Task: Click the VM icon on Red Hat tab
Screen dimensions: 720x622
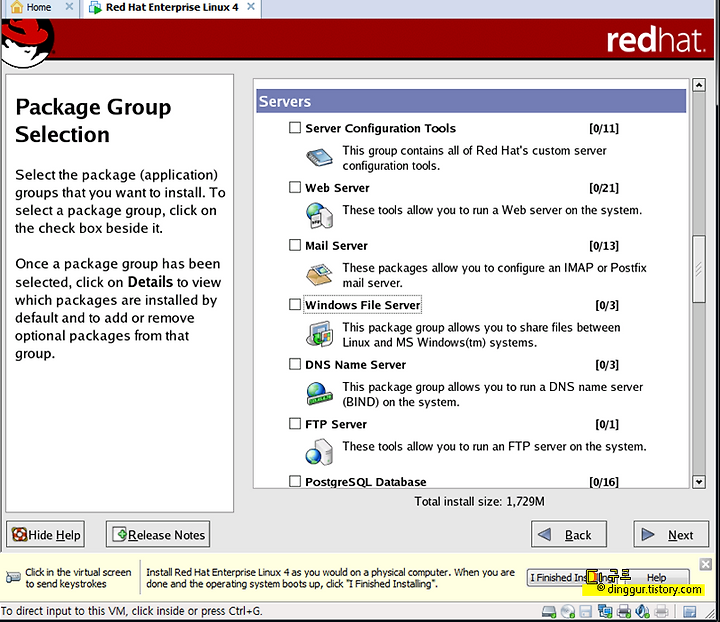Action: pos(95,7)
